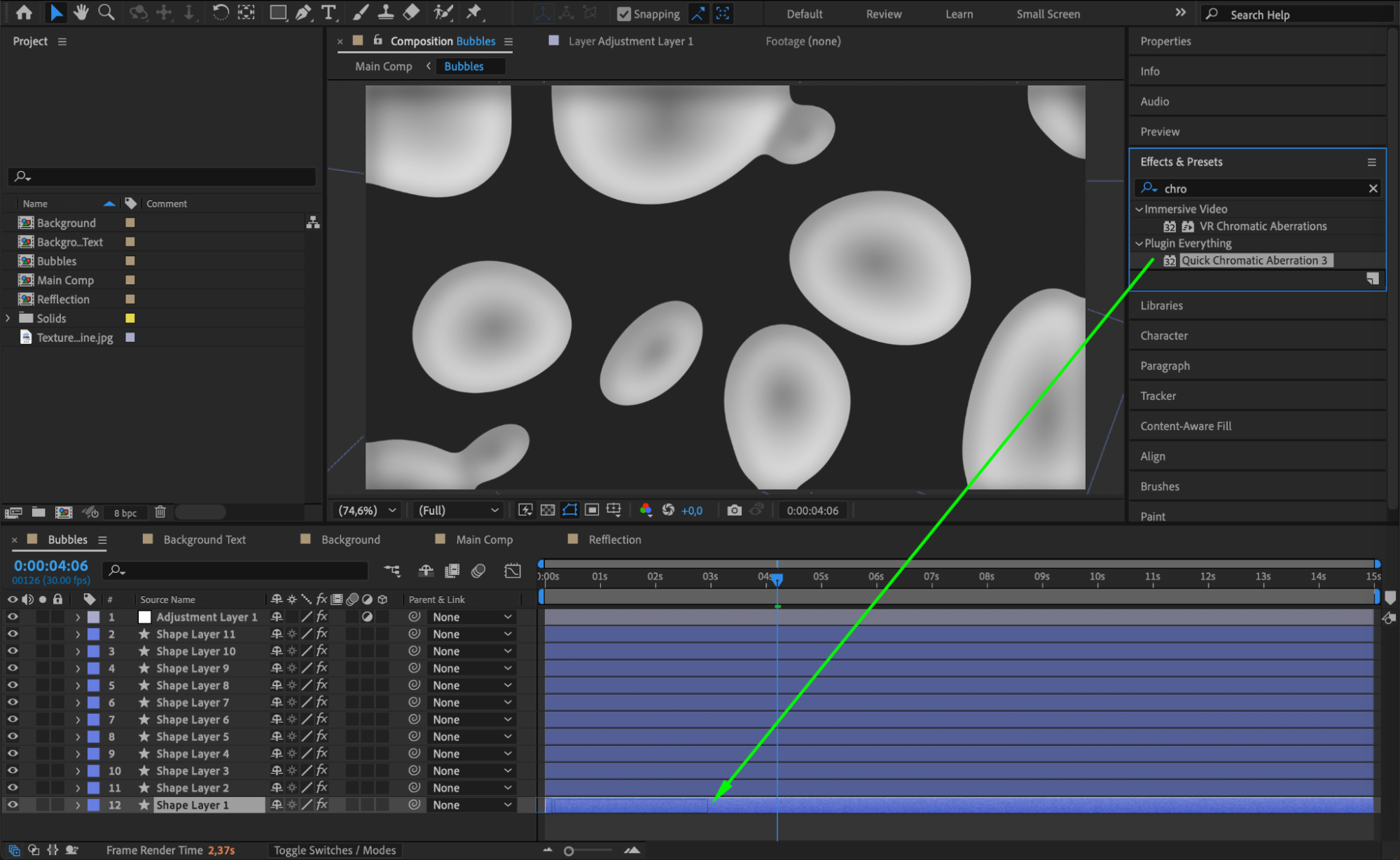Toggle transparency grid in viewer
The height and width of the screenshot is (860, 1400).
548,510
